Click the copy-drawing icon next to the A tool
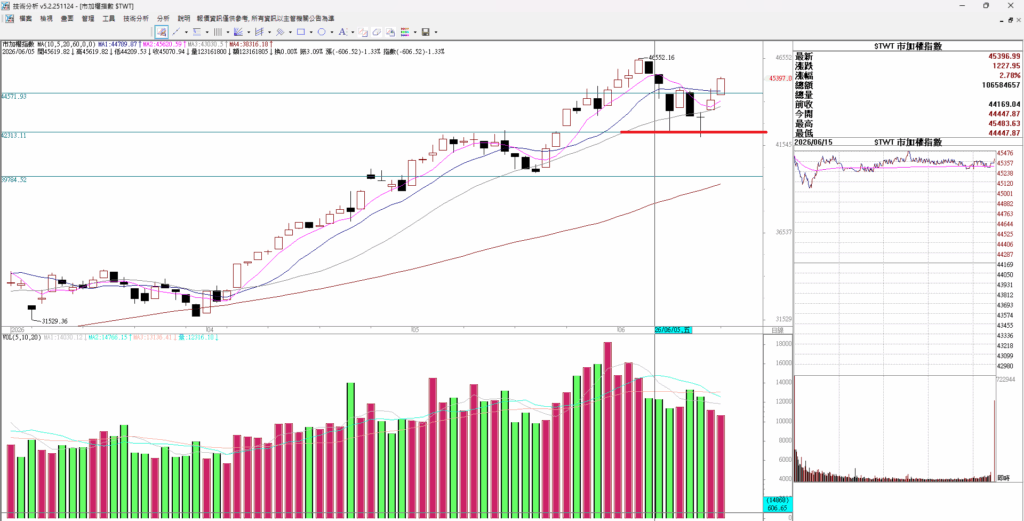This screenshot has height=521, width=1024. 363,32
